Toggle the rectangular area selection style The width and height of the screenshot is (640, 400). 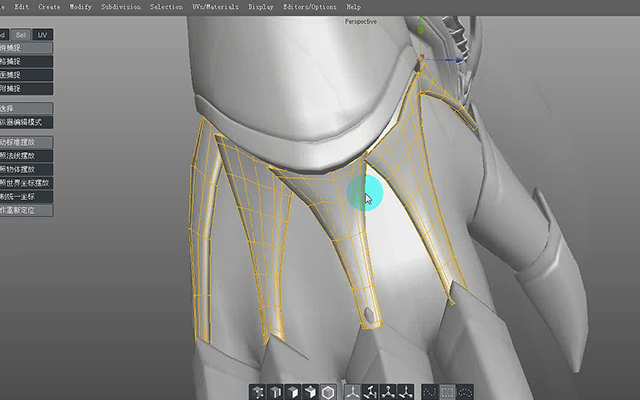(448, 392)
